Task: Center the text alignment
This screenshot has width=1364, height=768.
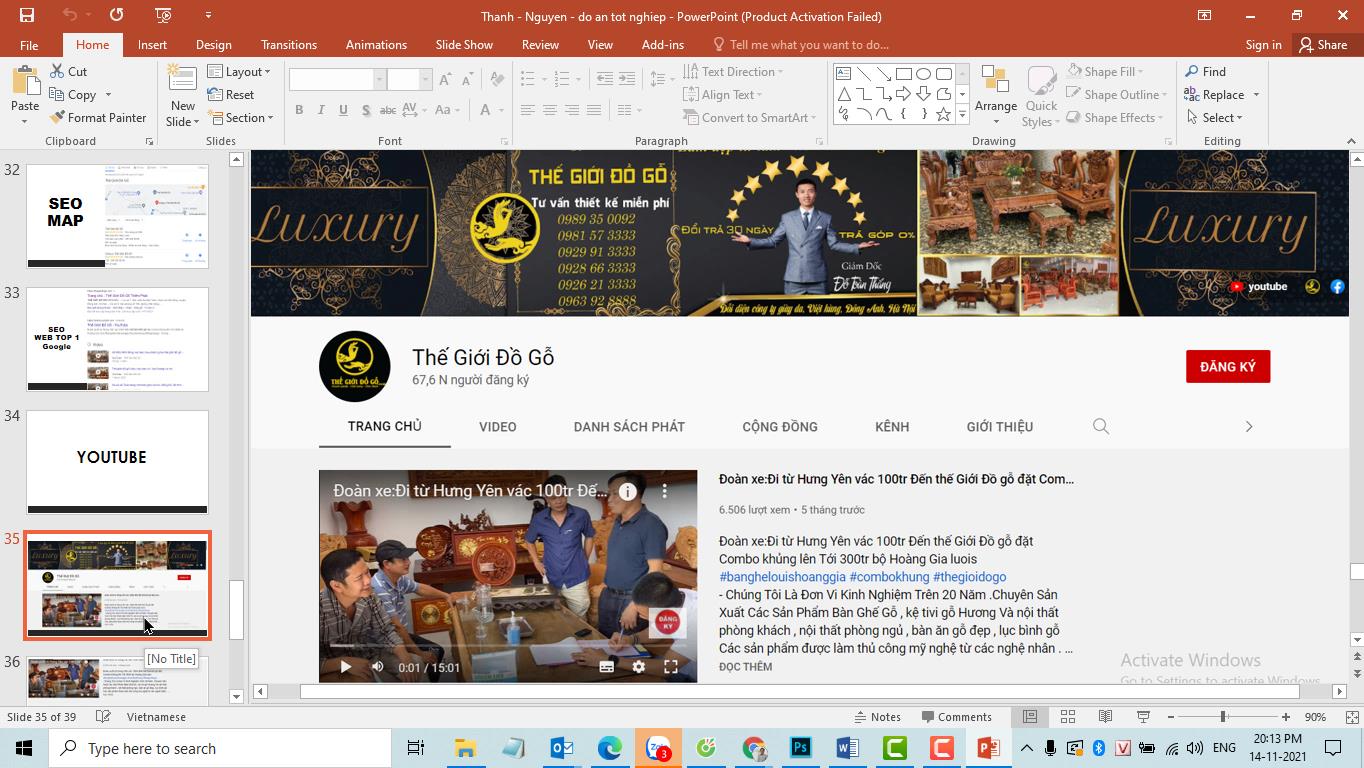Action: [x=549, y=110]
